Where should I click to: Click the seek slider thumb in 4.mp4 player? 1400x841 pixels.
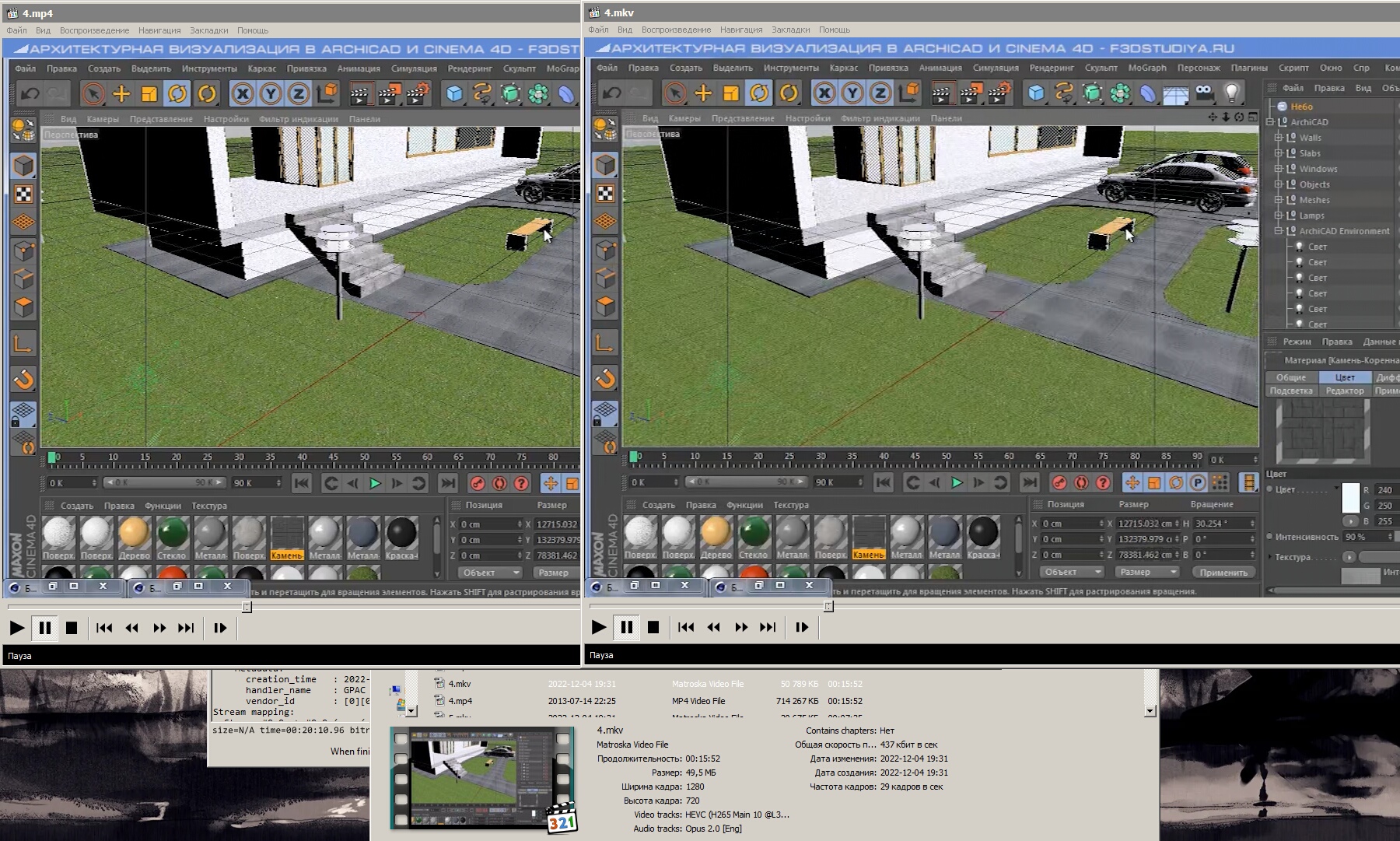tap(247, 607)
